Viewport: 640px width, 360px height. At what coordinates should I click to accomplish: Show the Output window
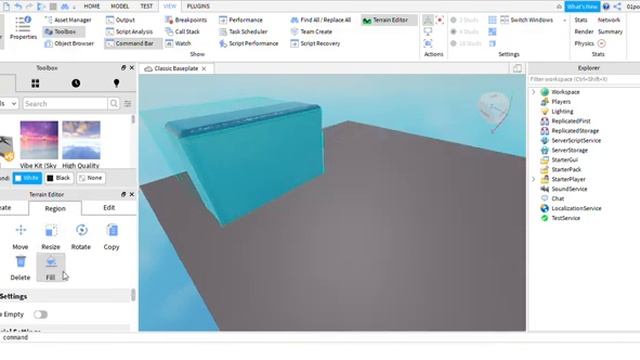tap(120, 20)
